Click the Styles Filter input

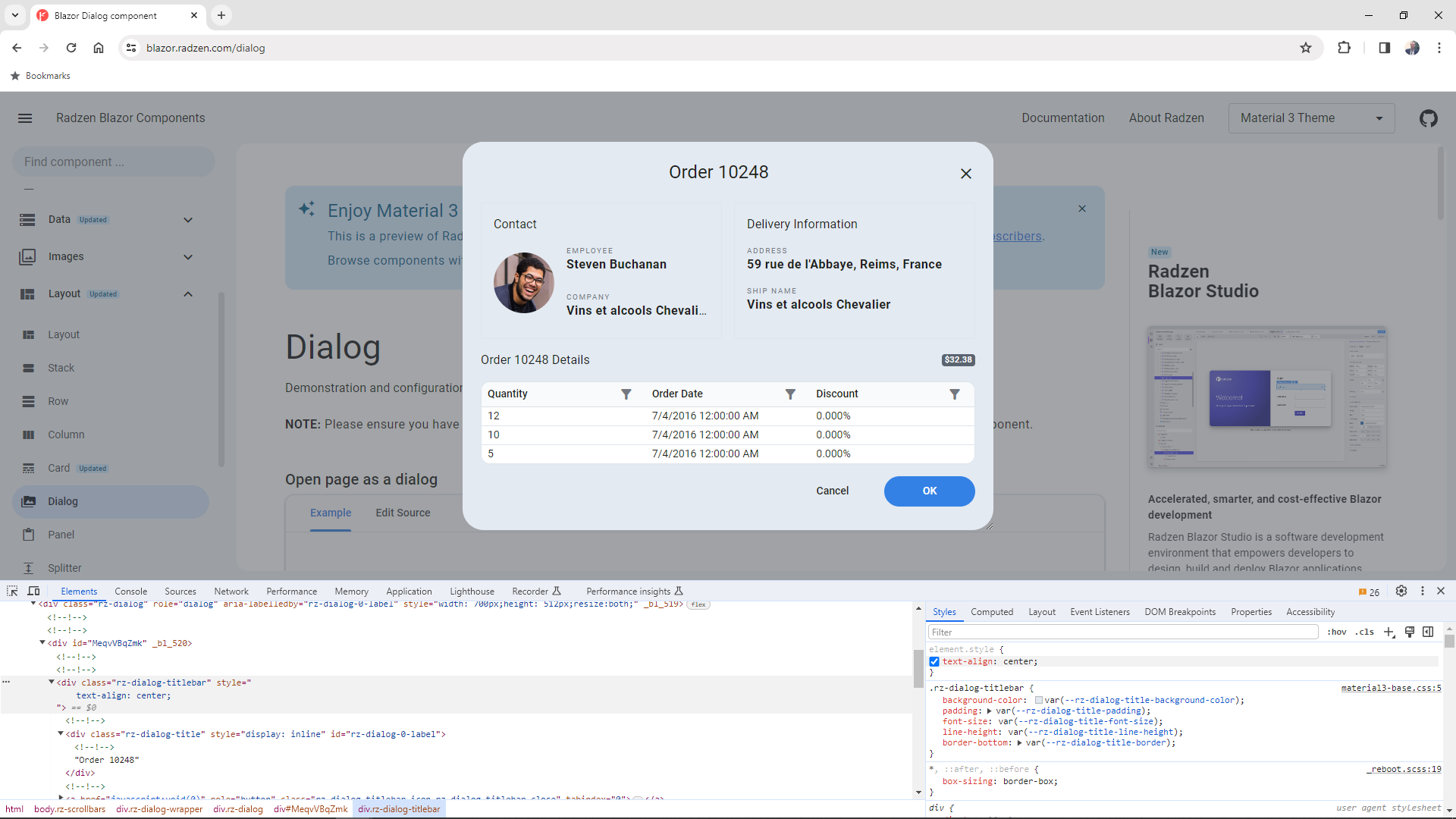point(1123,632)
